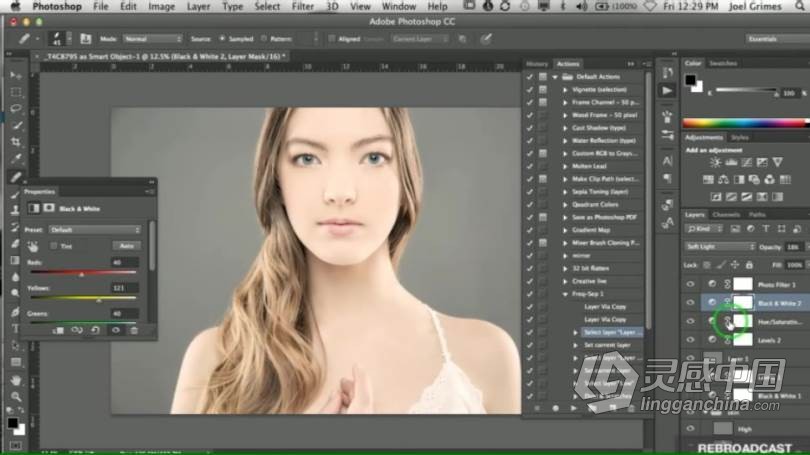Click Lock all padlock icon in Layers
Viewport: 810px width, 455px height.
click(x=749, y=265)
